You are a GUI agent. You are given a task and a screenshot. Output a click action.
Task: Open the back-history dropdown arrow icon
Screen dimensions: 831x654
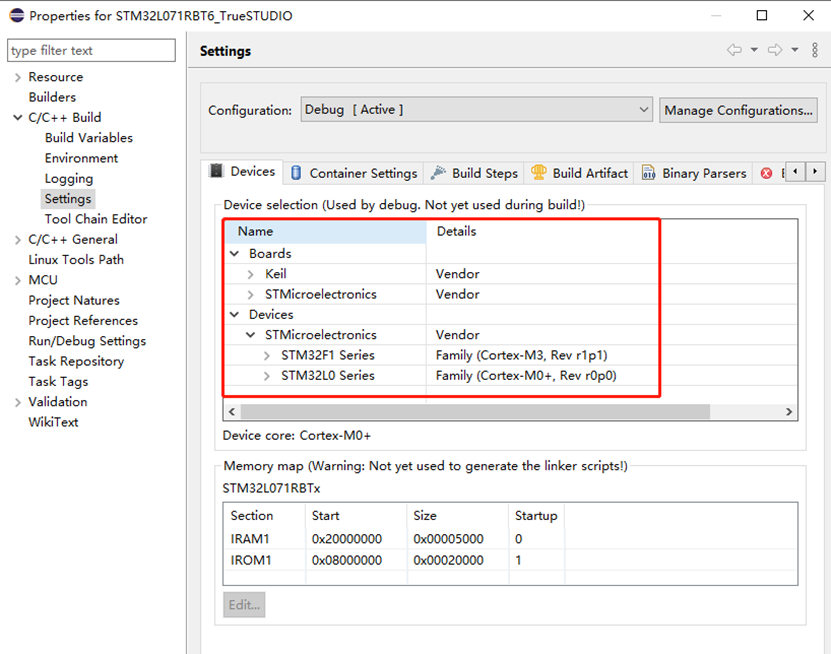[754, 50]
